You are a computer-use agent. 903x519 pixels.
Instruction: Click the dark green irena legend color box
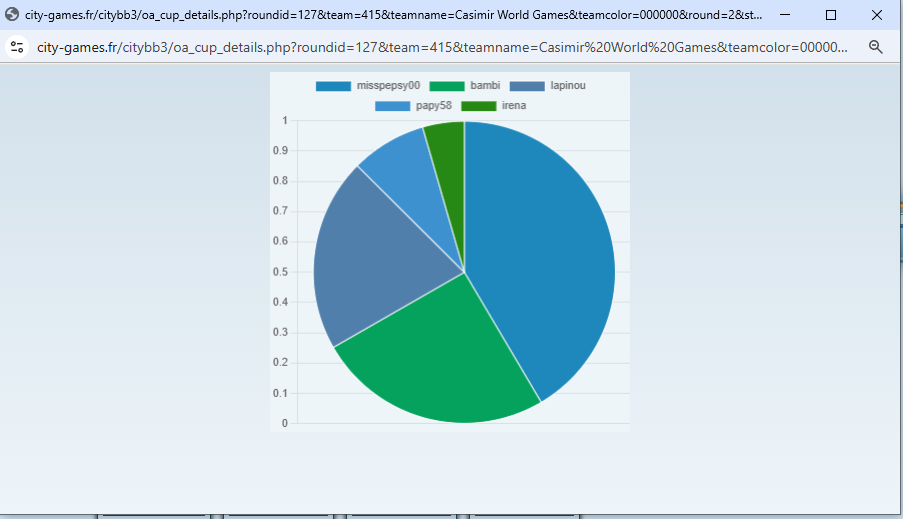click(478, 106)
